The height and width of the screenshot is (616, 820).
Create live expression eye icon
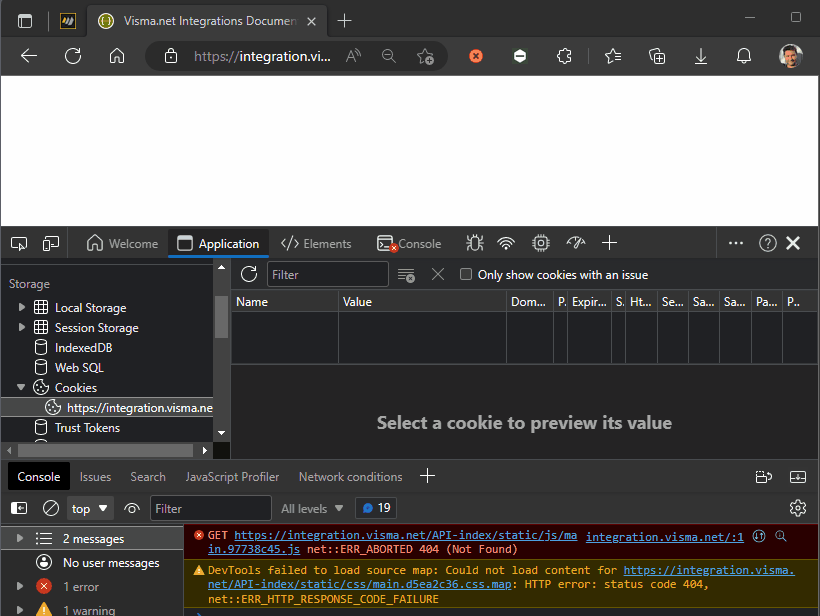(132, 508)
